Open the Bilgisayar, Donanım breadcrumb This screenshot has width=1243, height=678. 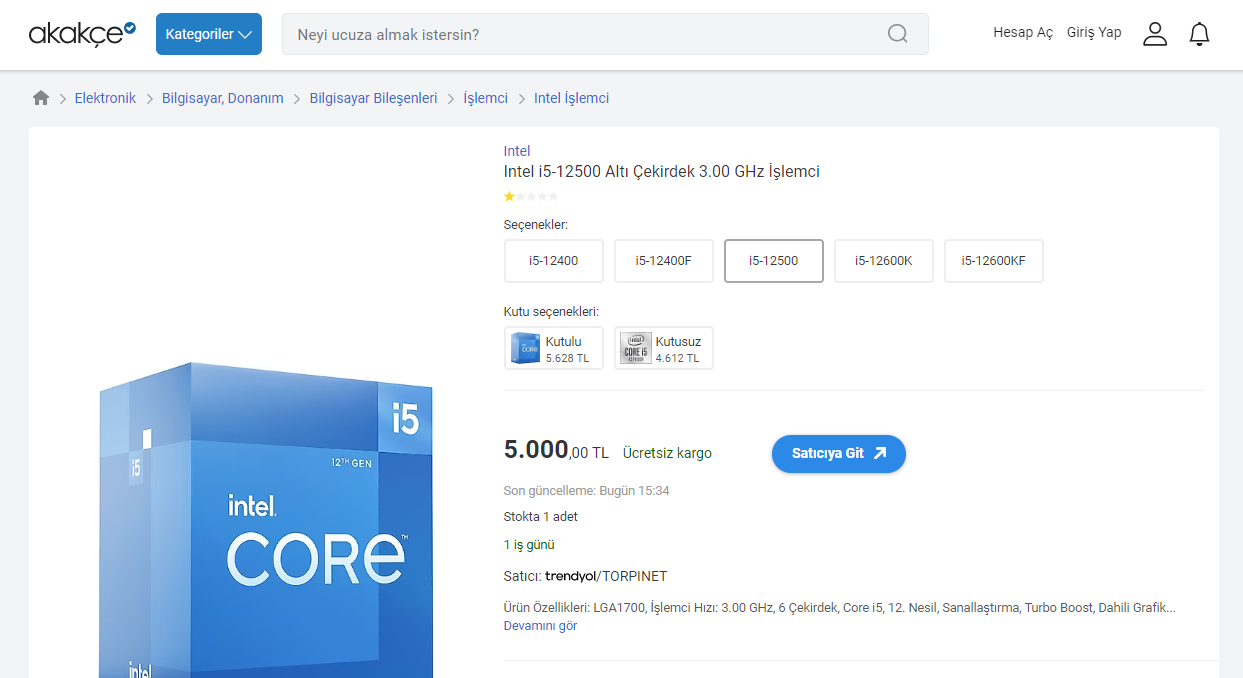[x=223, y=98]
